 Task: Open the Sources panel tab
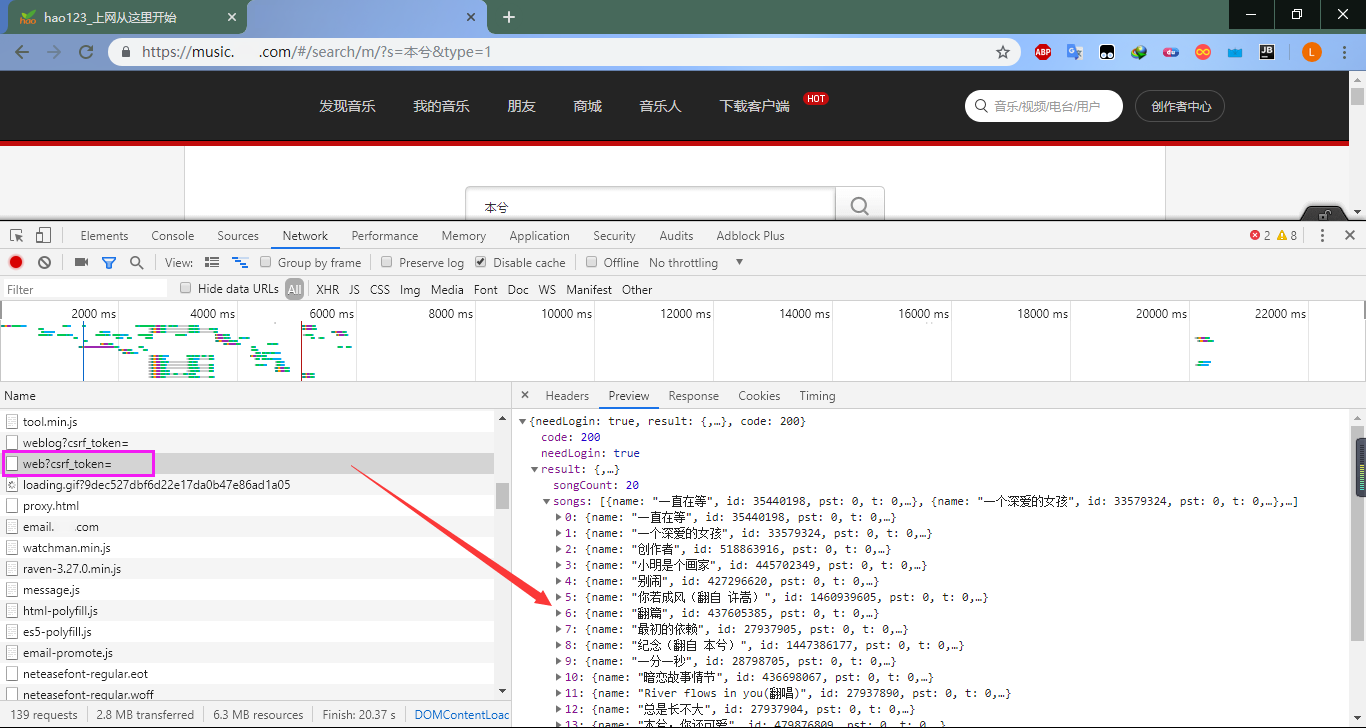pos(238,236)
